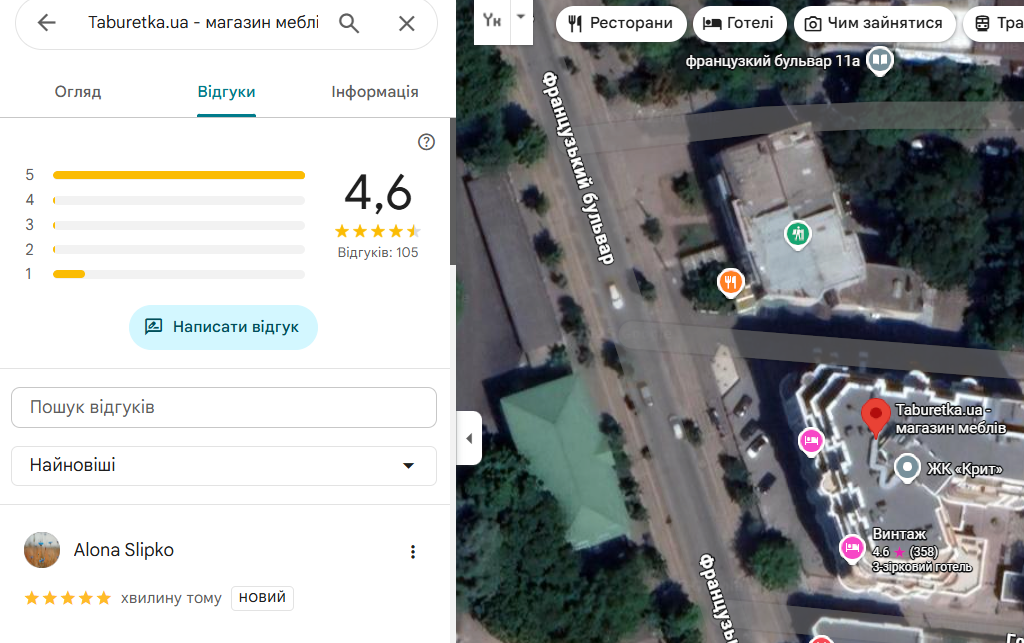Click the ЖК «Крит» location marker
Viewport: 1024px width, 643px height.
point(907,468)
